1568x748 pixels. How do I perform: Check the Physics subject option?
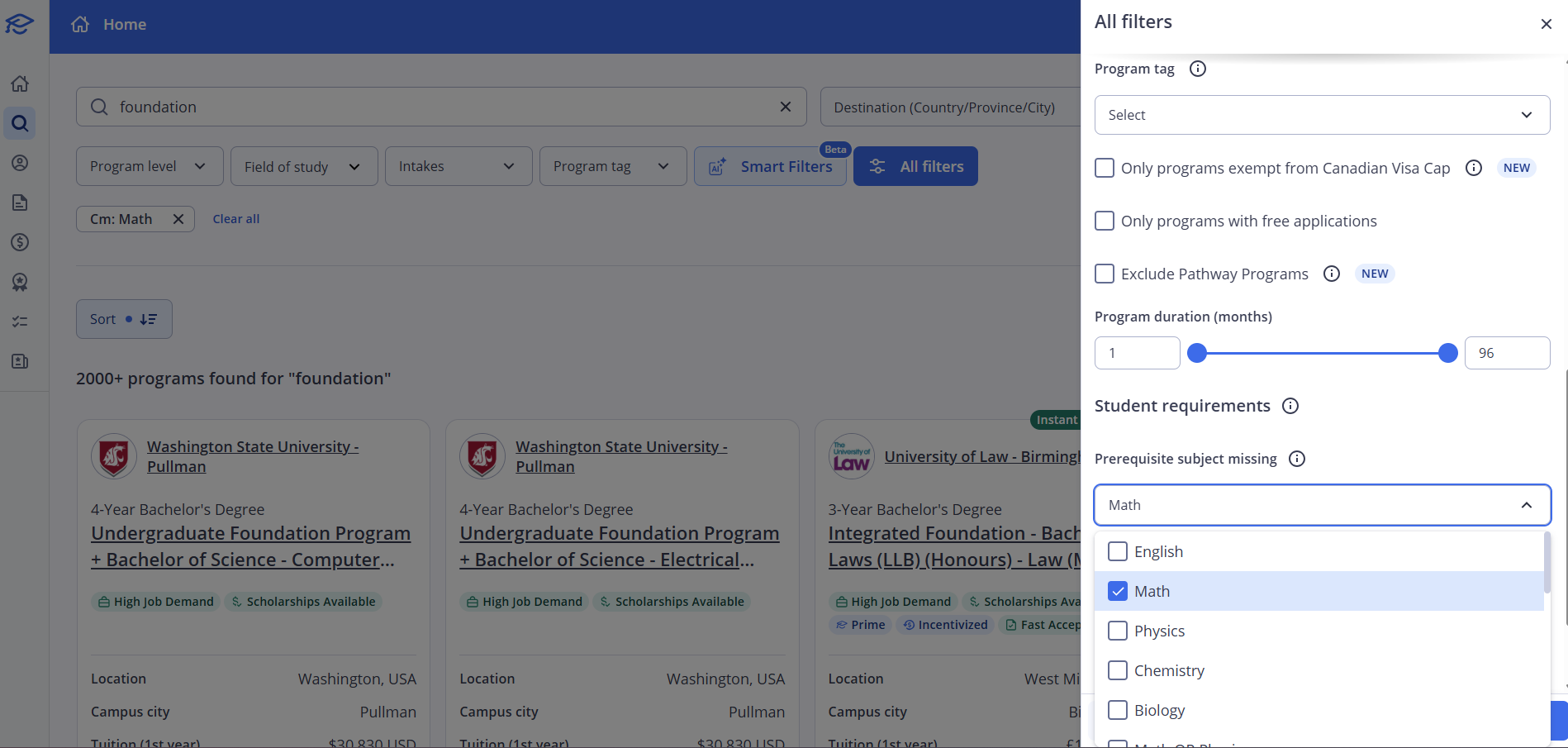1118,631
